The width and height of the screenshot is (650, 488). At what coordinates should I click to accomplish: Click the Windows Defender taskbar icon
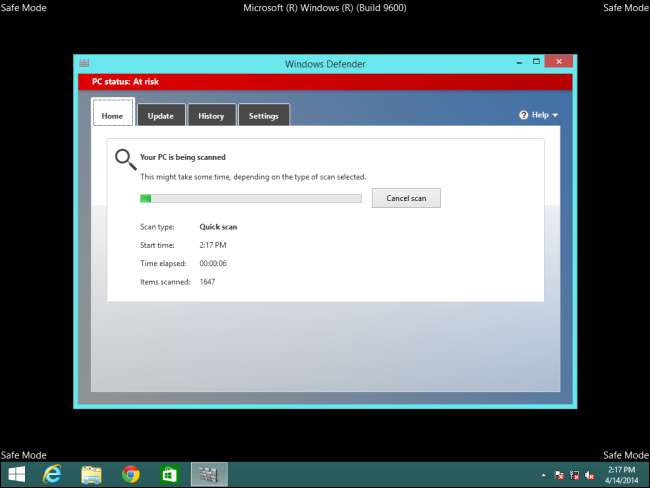coord(209,474)
